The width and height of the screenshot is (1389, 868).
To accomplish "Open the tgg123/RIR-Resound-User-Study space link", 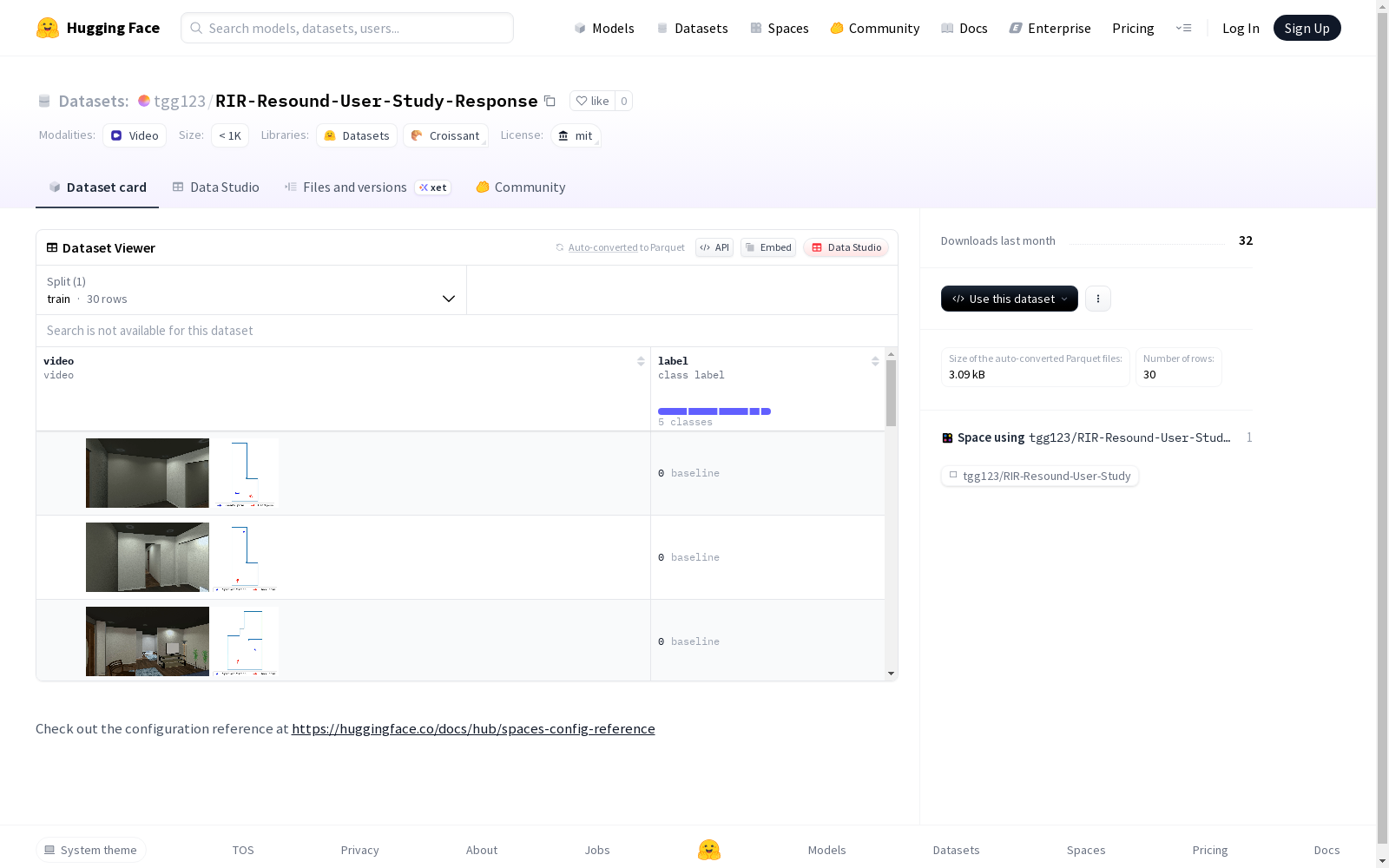I will coord(1040,476).
